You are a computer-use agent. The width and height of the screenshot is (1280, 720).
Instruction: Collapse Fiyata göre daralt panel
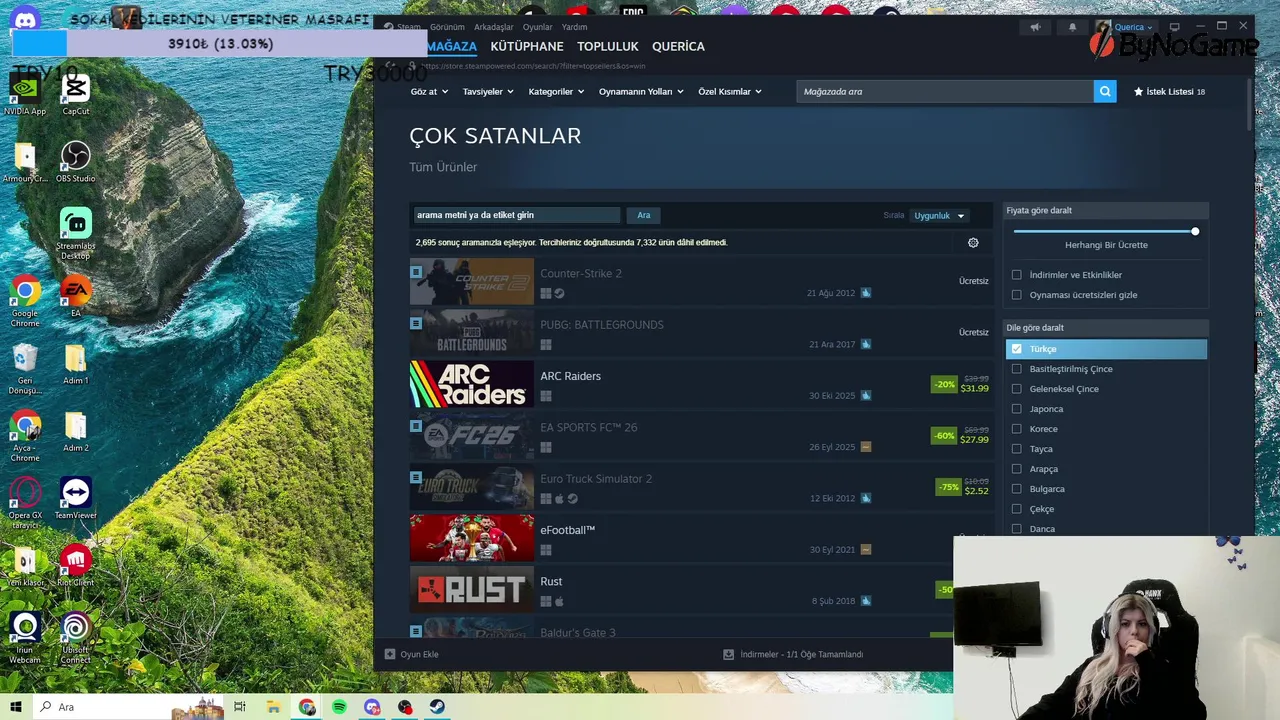coord(1105,210)
